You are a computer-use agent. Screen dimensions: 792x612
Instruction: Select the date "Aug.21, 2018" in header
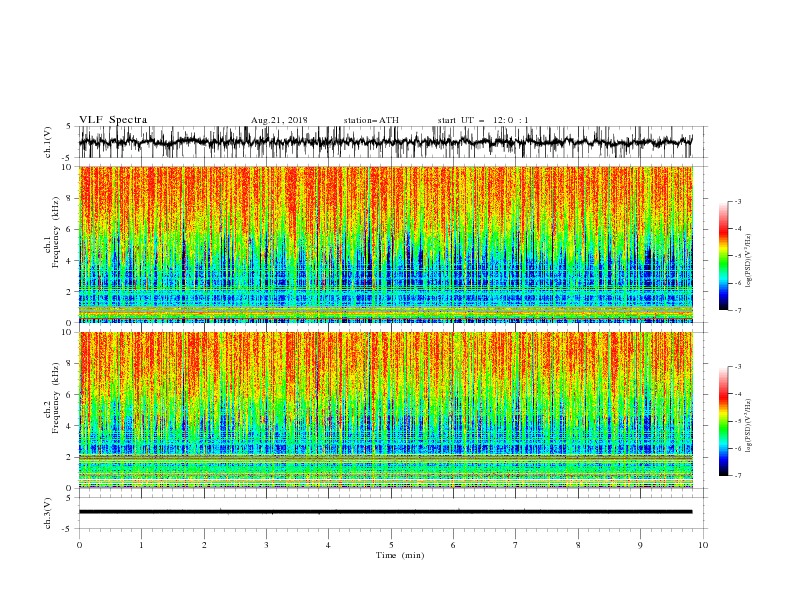(279, 120)
